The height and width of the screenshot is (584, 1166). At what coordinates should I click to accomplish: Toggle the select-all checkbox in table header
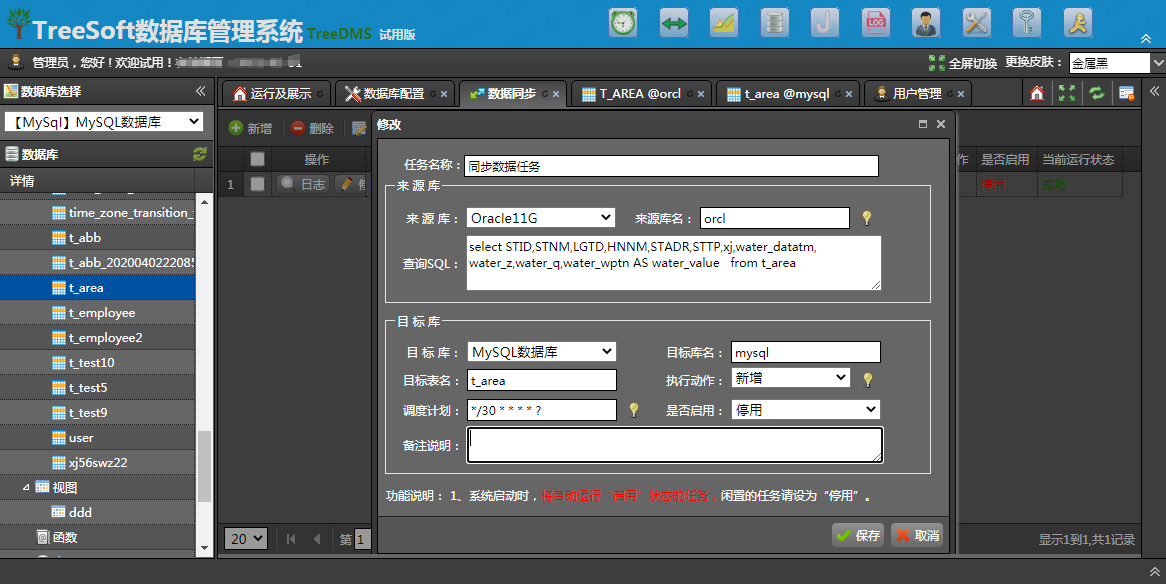coord(257,159)
